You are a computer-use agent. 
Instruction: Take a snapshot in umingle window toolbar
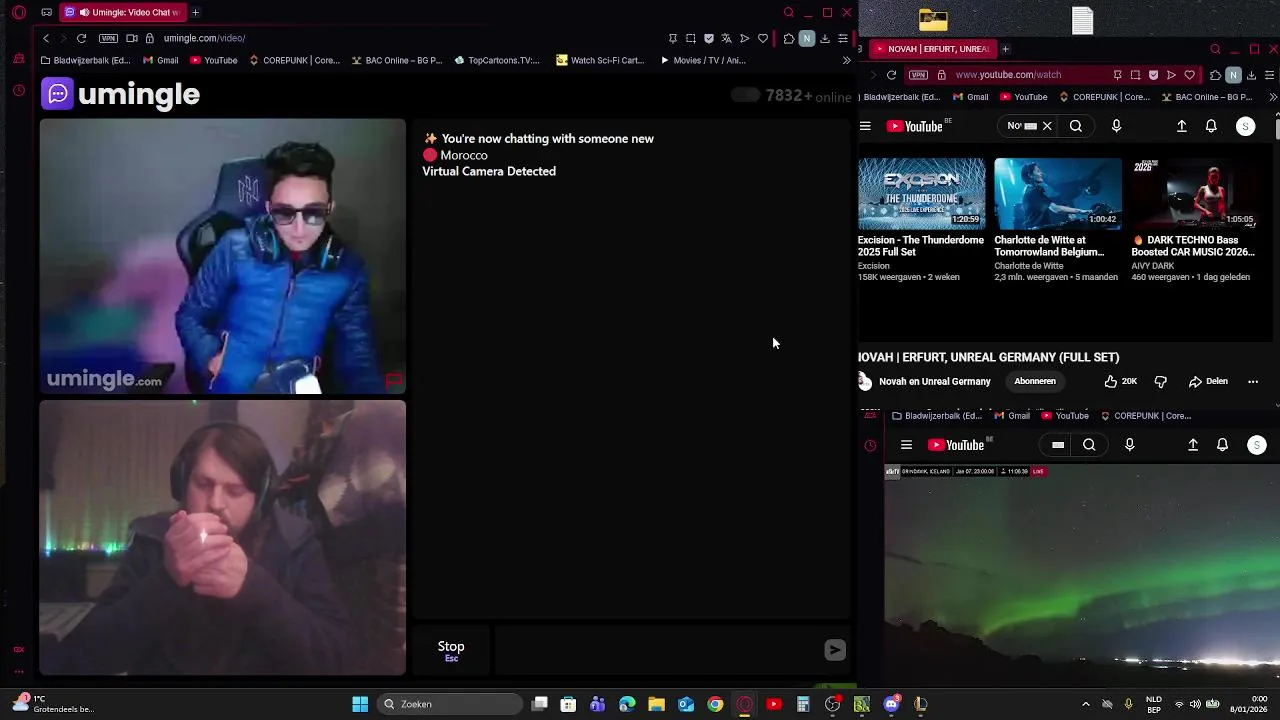point(691,38)
